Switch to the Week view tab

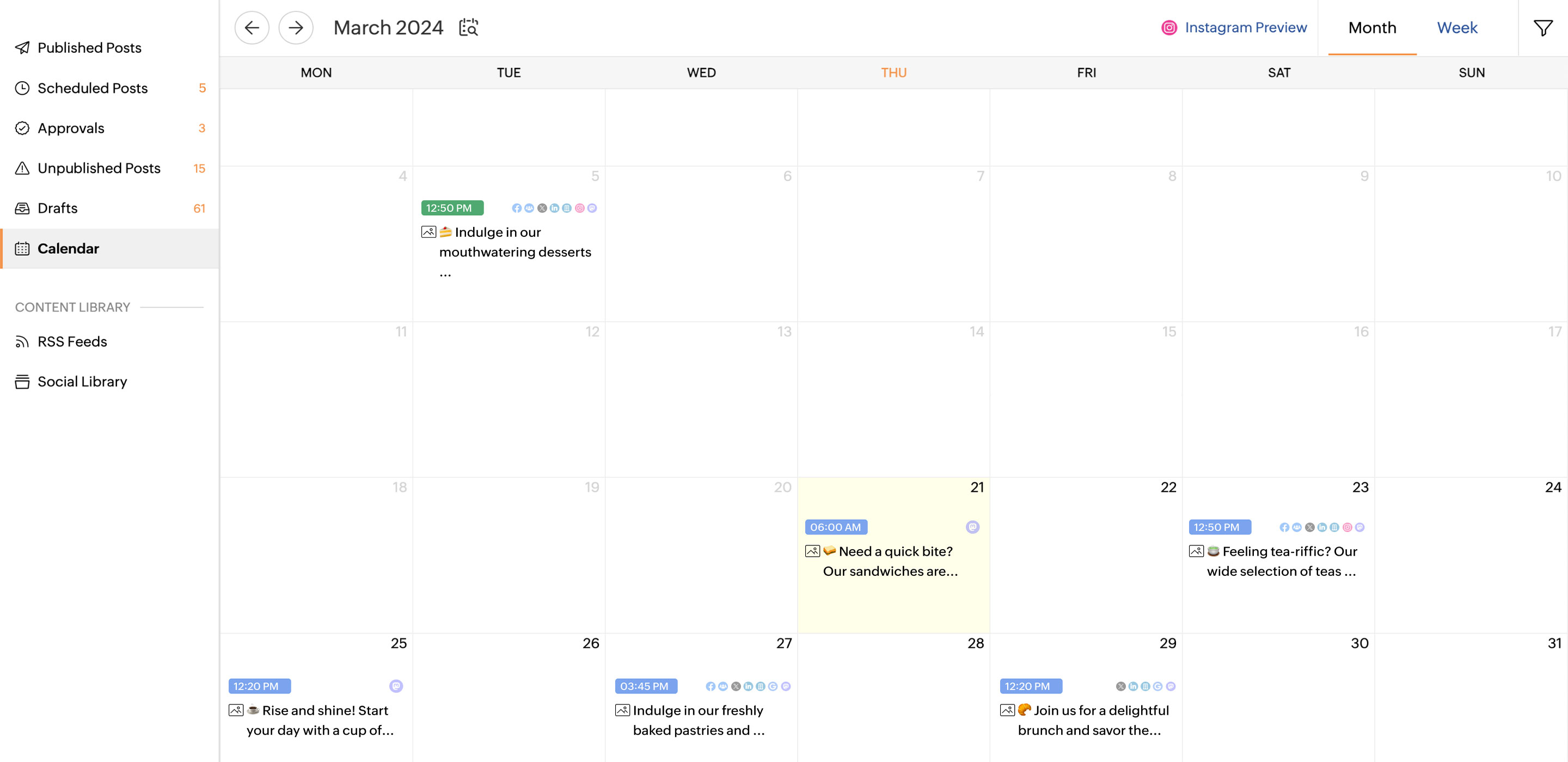tap(1456, 27)
